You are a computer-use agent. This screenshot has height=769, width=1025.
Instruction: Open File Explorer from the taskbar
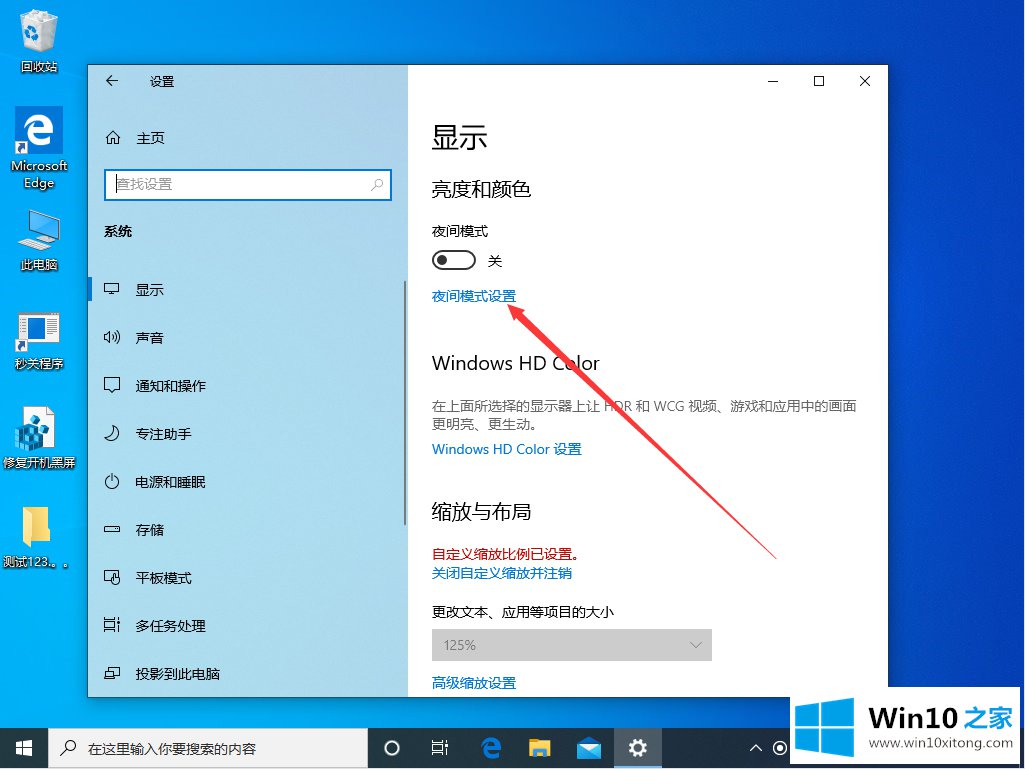click(540, 747)
